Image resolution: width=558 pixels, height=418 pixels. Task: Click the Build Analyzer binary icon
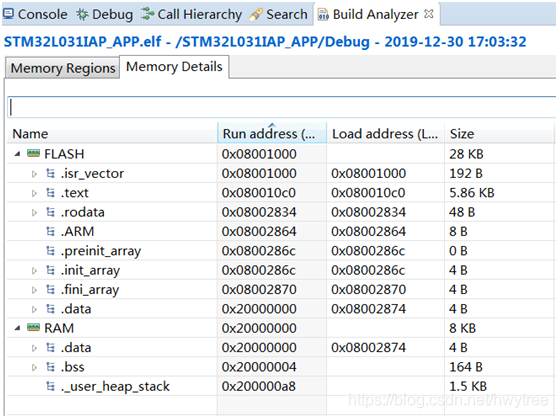tap(323, 15)
